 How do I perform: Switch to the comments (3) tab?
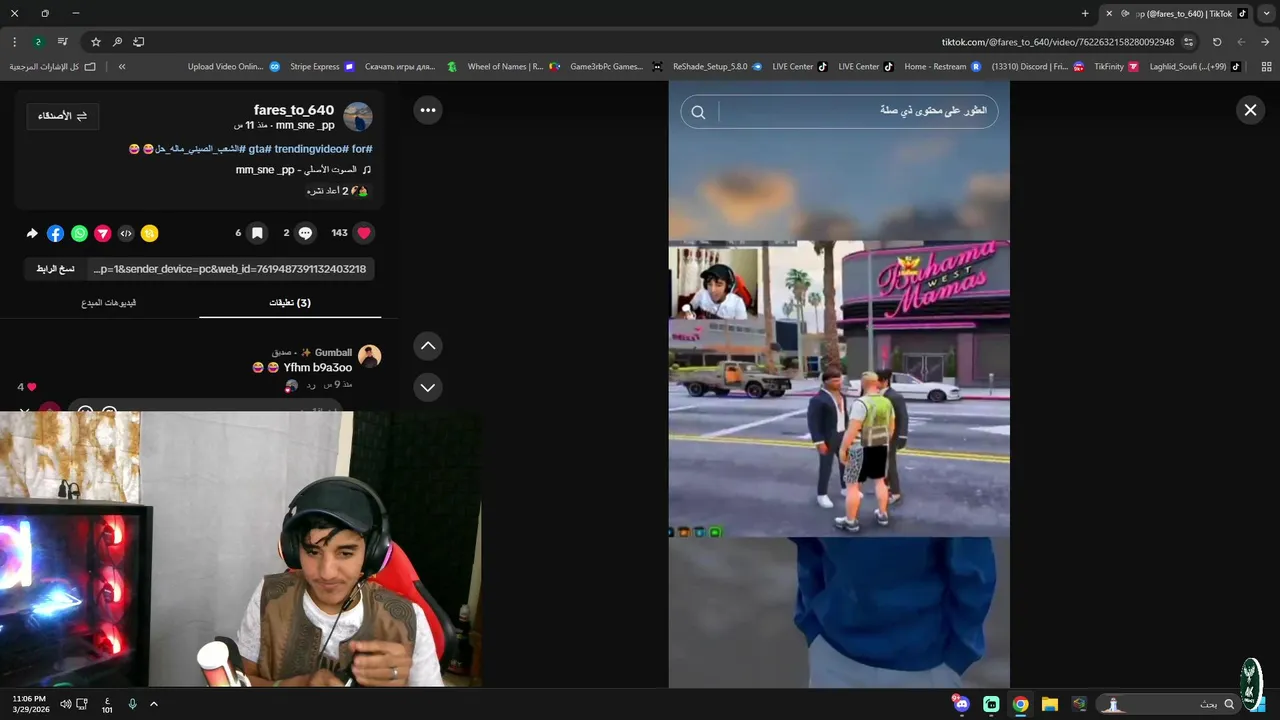coord(290,302)
